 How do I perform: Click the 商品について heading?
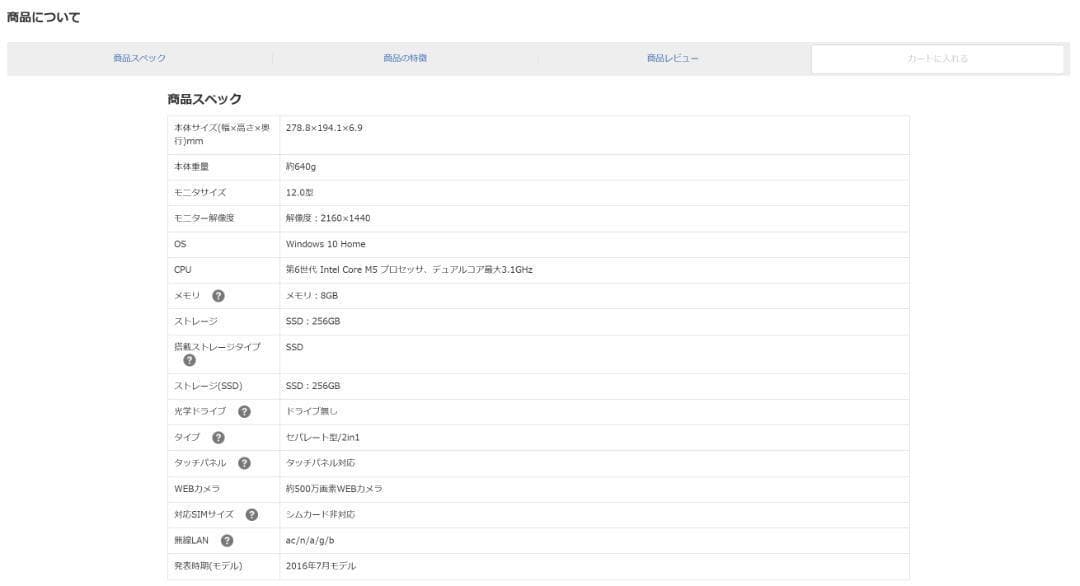tap(44, 16)
